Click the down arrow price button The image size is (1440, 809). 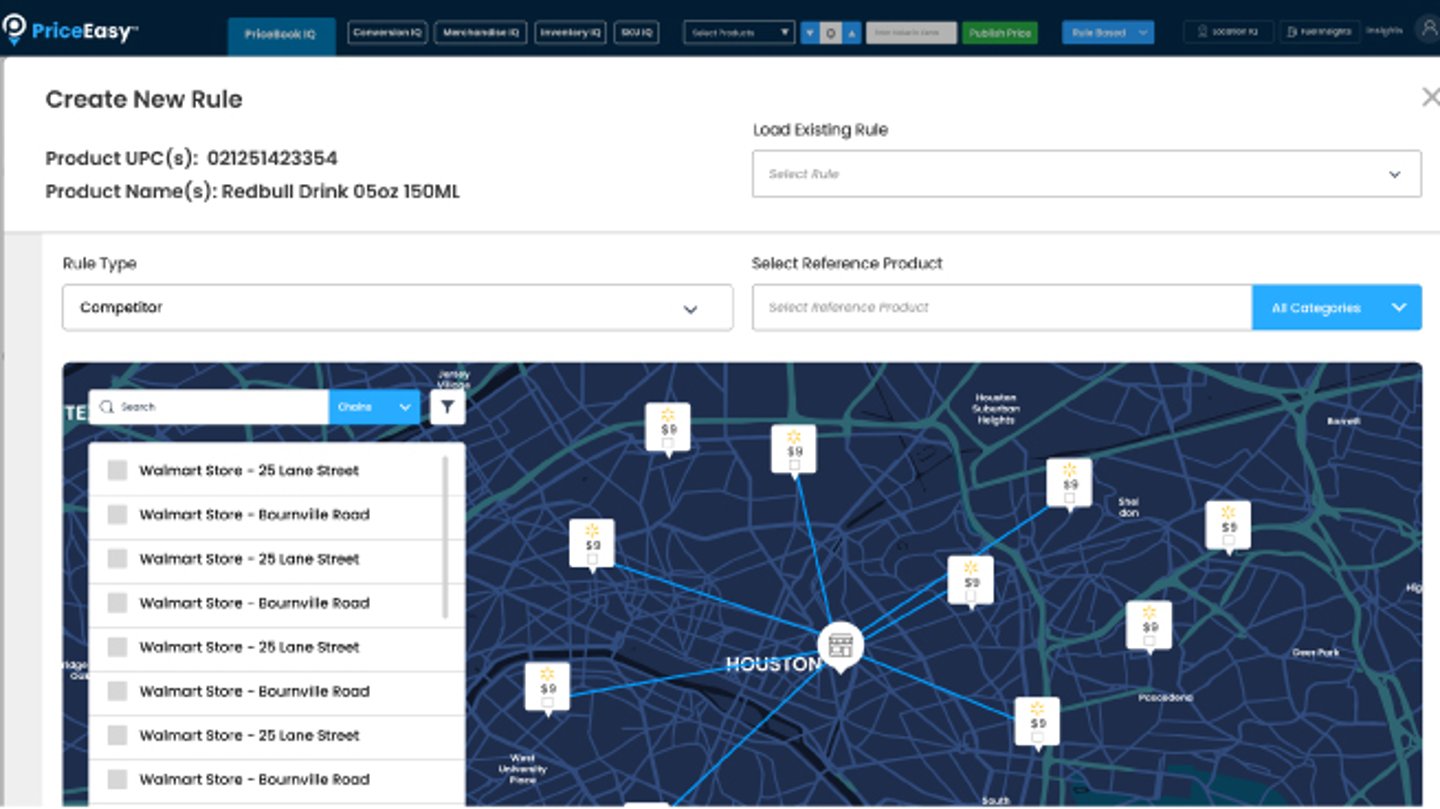tap(810, 33)
